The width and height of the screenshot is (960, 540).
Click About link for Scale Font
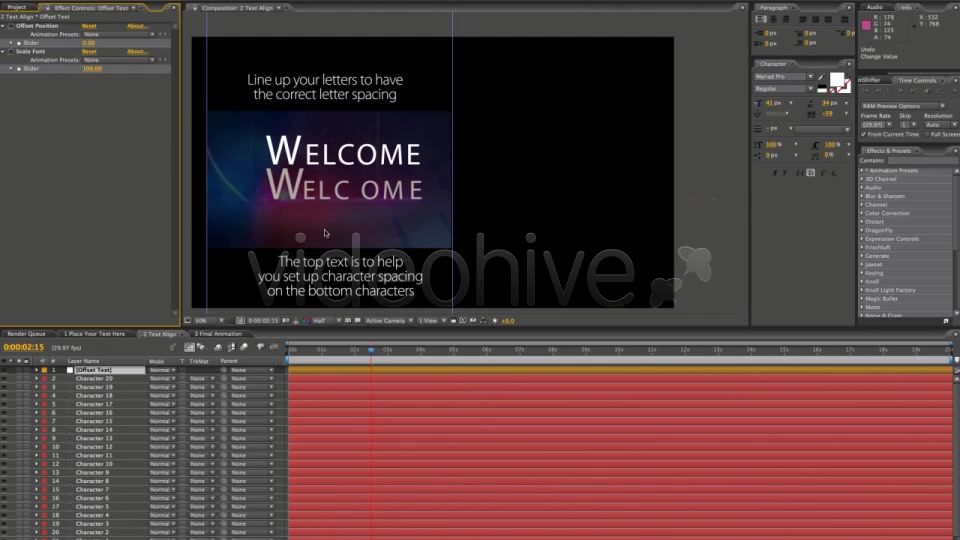coord(137,52)
